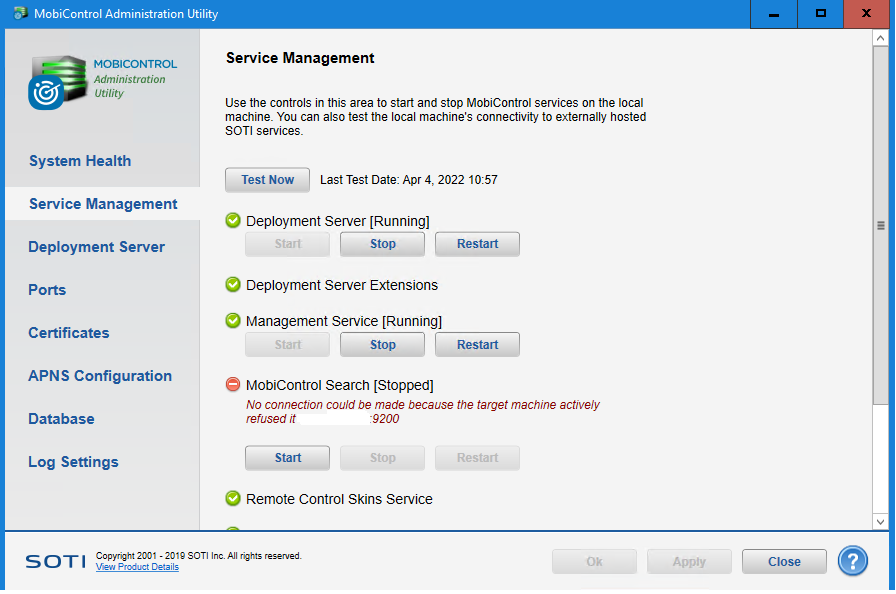Stop the Deployment Server service
The height and width of the screenshot is (594, 896).
click(382, 244)
